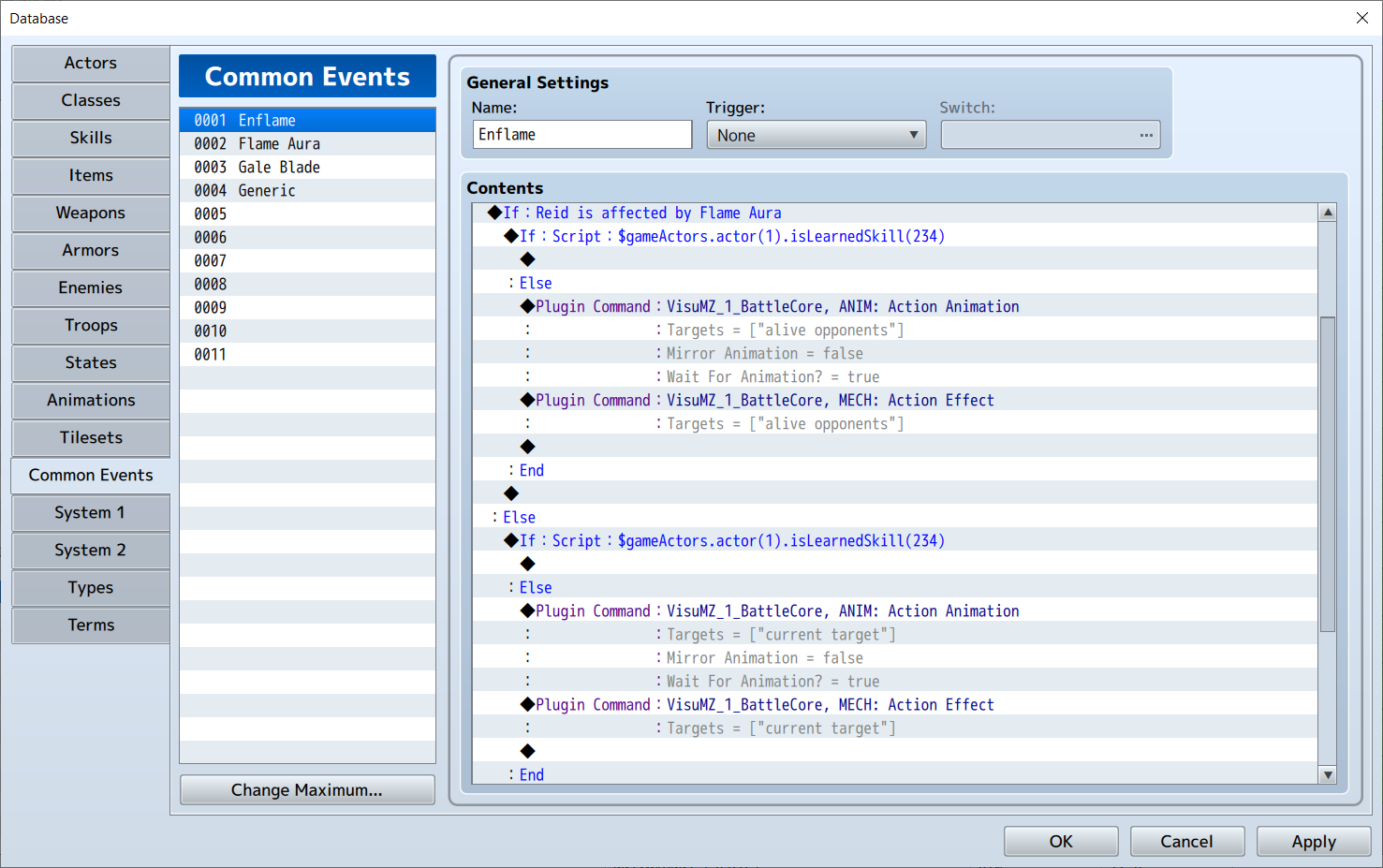Confirm changes with the OK button
The image size is (1383, 868).
click(x=1061, y=842)
